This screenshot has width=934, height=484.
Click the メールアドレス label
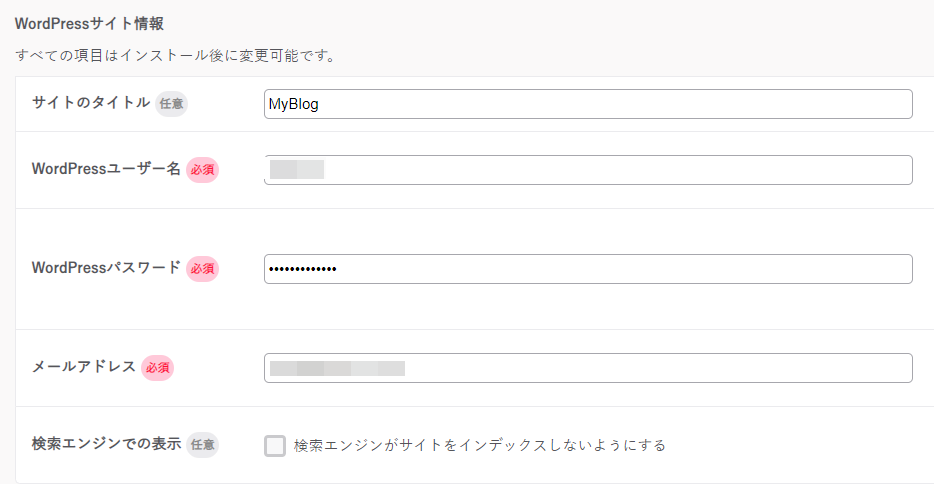coord(84,367)
